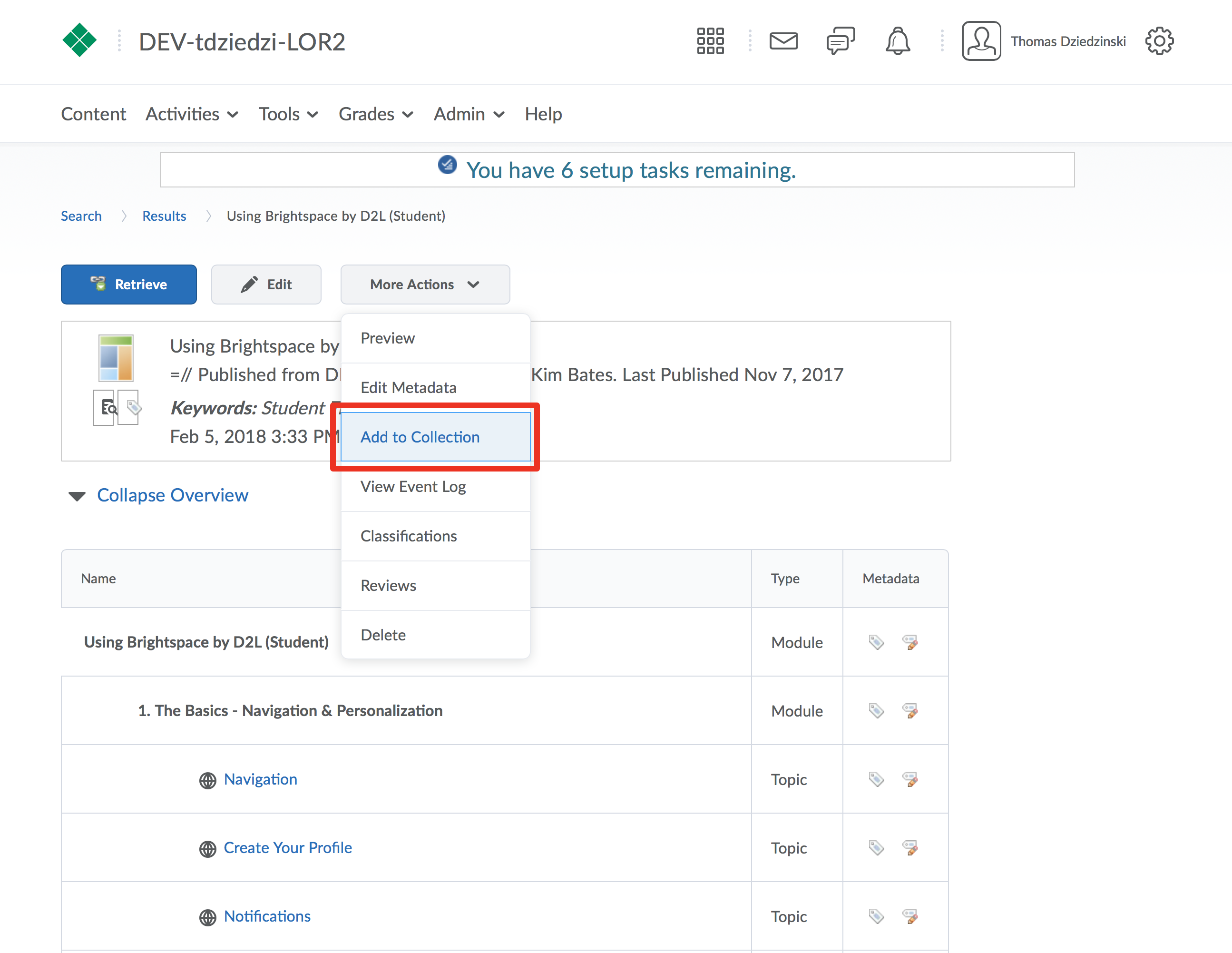Open the Help navbar link

(x=543, y=114)
